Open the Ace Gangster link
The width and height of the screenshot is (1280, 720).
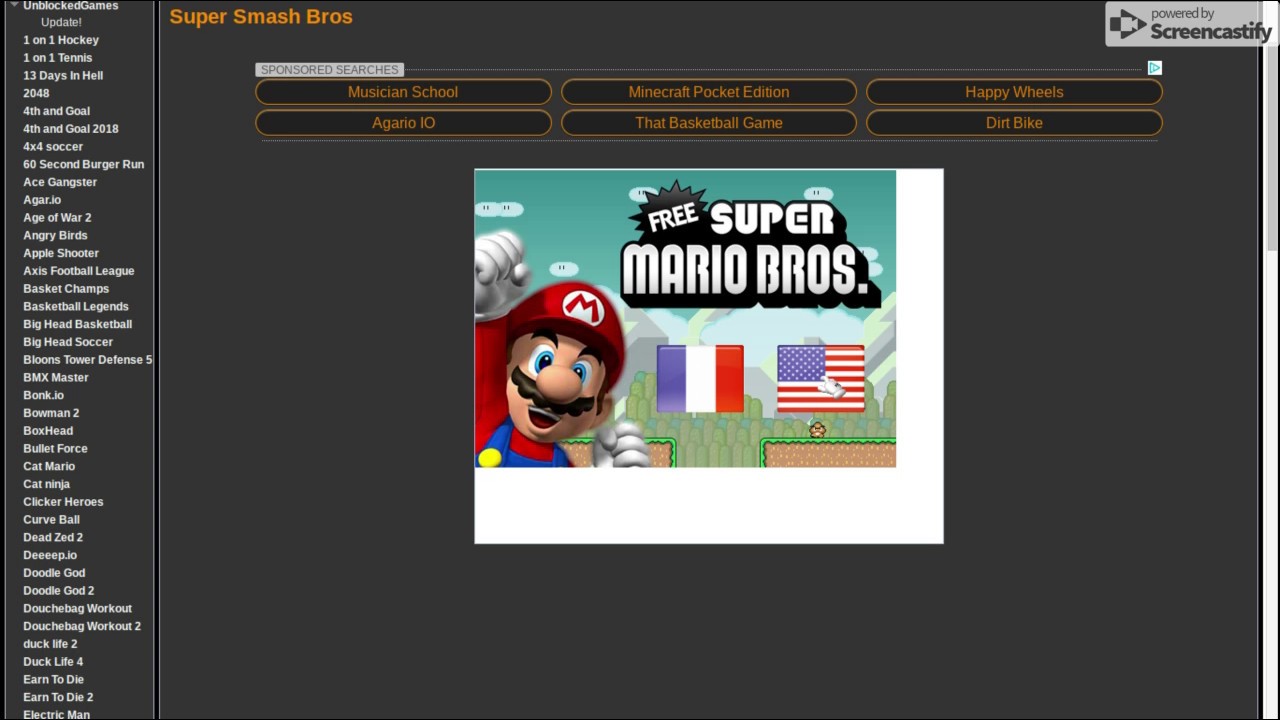60,182
